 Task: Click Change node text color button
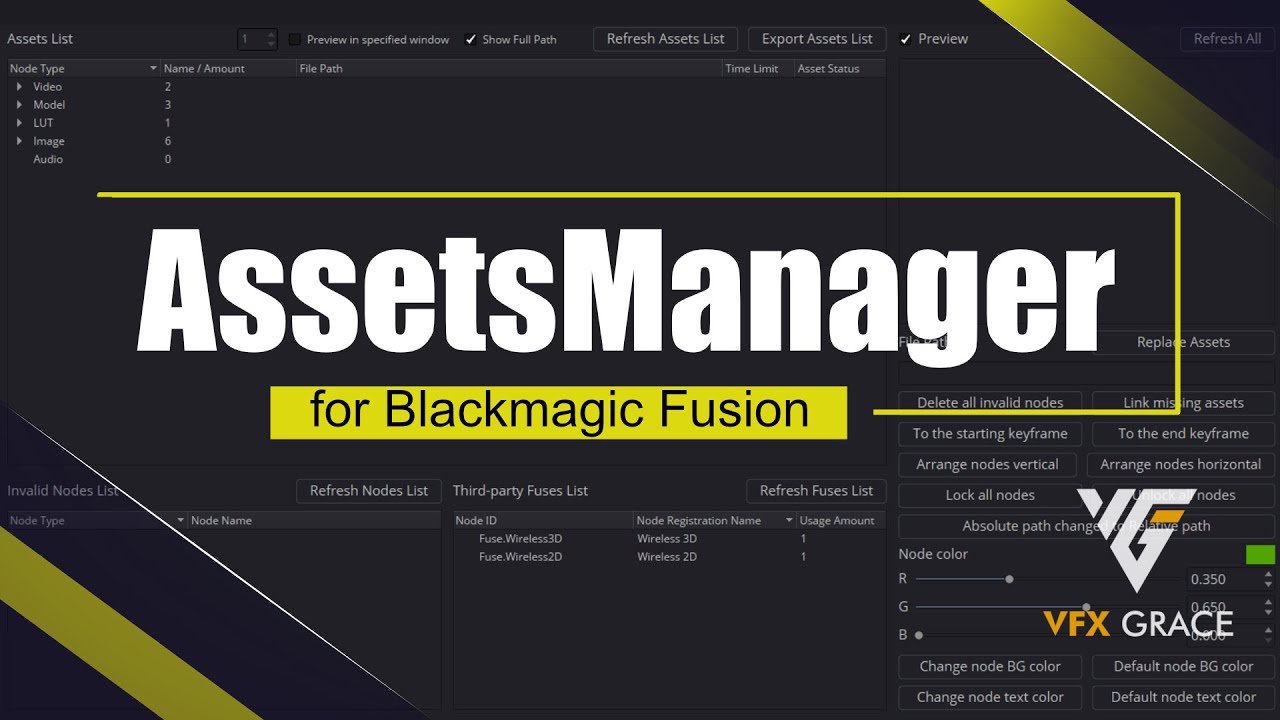click(x=990, y=698)
